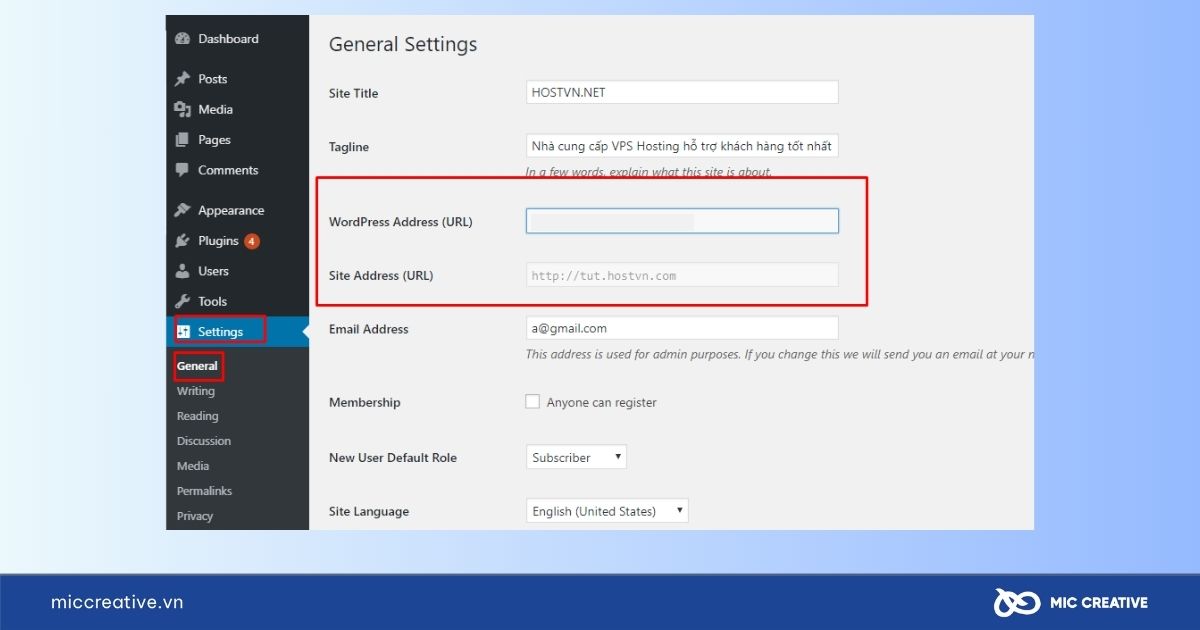
Task: Click the Comments speech bubble icon
Action: pos(182,170)
